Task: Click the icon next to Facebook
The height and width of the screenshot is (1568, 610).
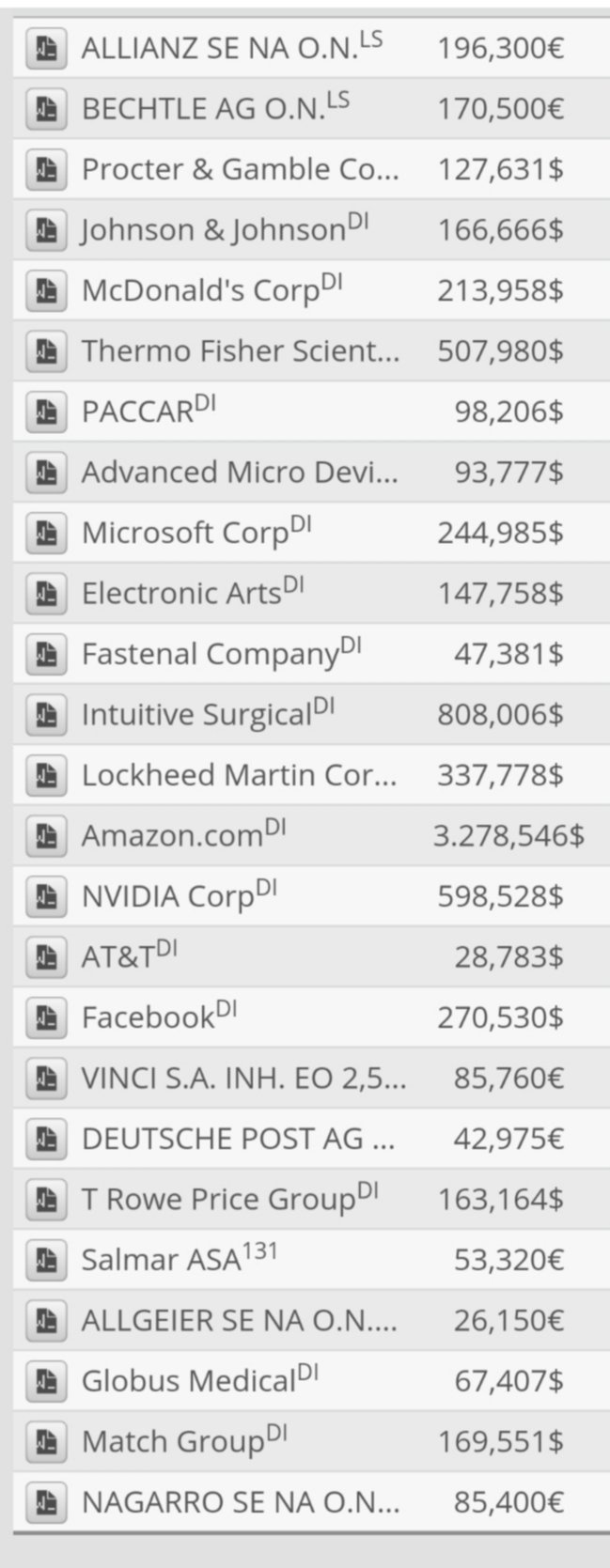Action: pyautogui.click(x=46, y=1017)
